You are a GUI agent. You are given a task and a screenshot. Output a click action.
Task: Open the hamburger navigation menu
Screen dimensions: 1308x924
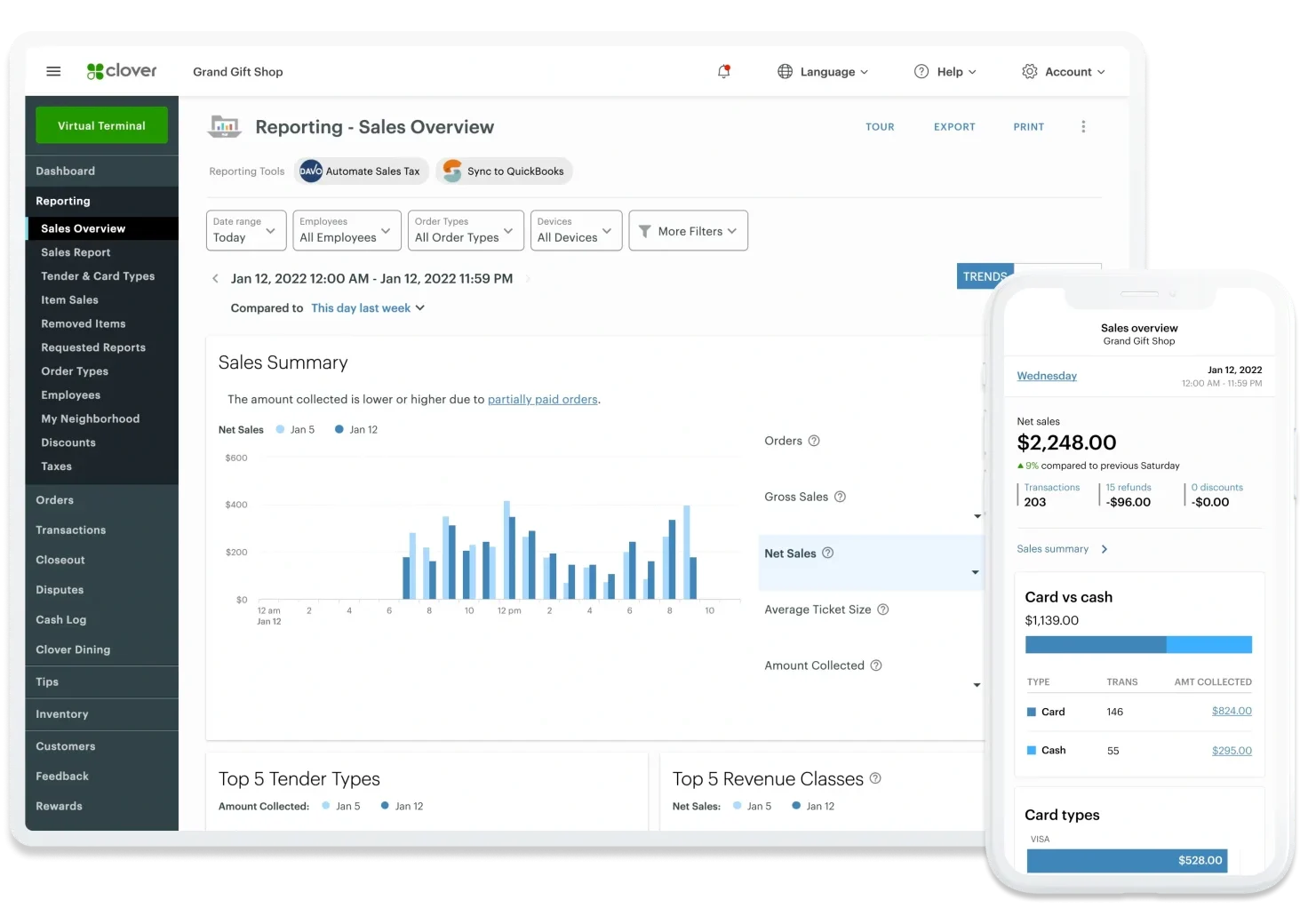pos(53,71)
